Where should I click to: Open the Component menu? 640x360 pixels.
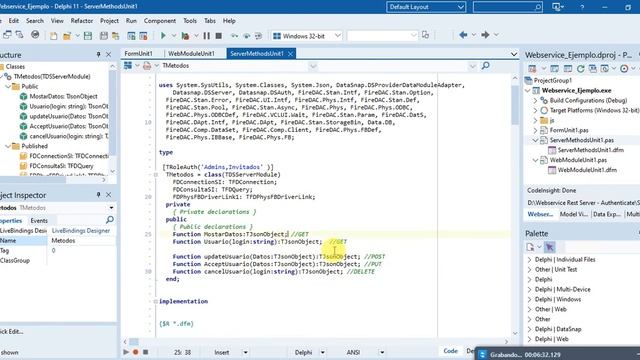click(160, 21)
